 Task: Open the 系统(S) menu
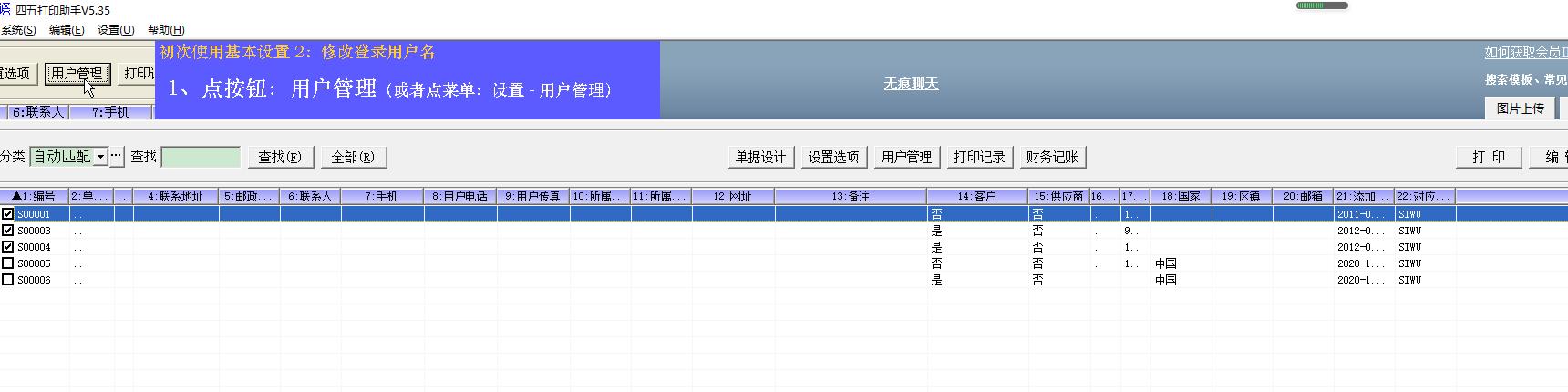pos(17,30)
